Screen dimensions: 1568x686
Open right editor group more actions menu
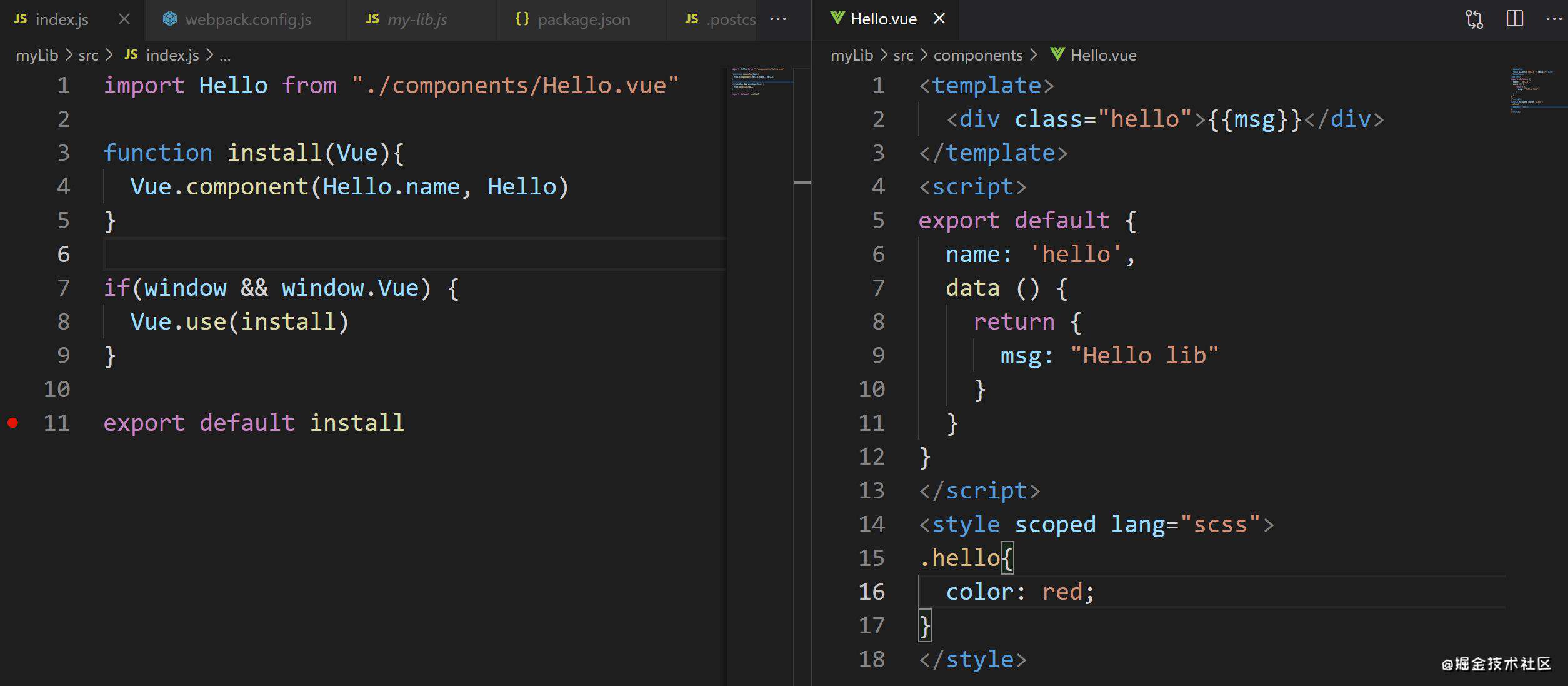click(1554, 19)
